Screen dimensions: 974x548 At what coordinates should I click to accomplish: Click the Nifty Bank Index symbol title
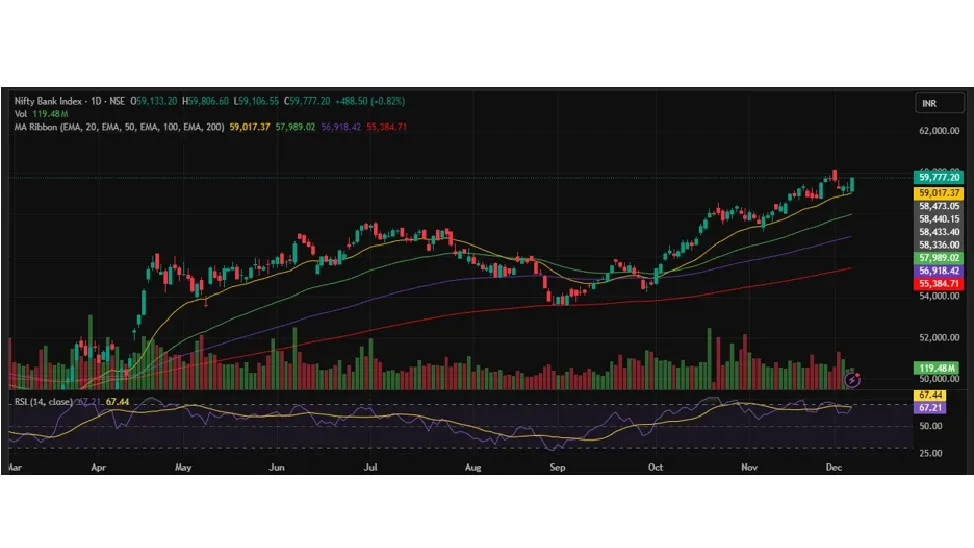(48, 101)
